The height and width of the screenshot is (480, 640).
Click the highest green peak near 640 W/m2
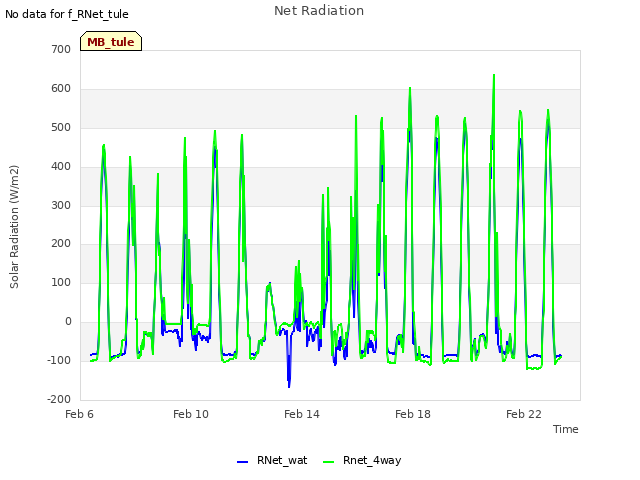pos(494,75)
